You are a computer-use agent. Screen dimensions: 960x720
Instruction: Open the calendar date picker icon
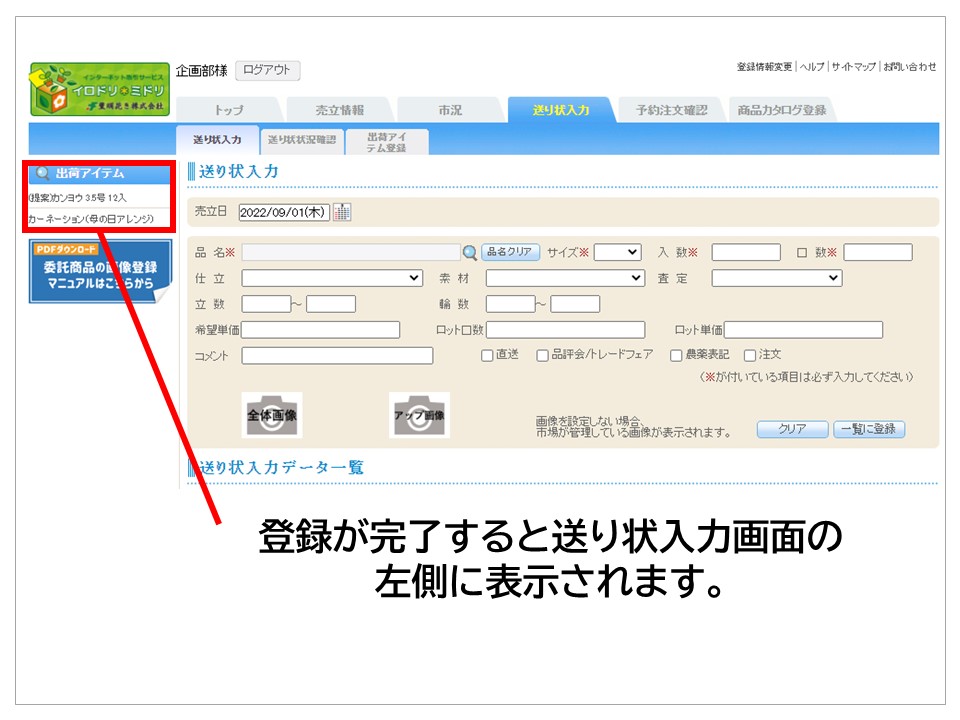coord(342,212)
